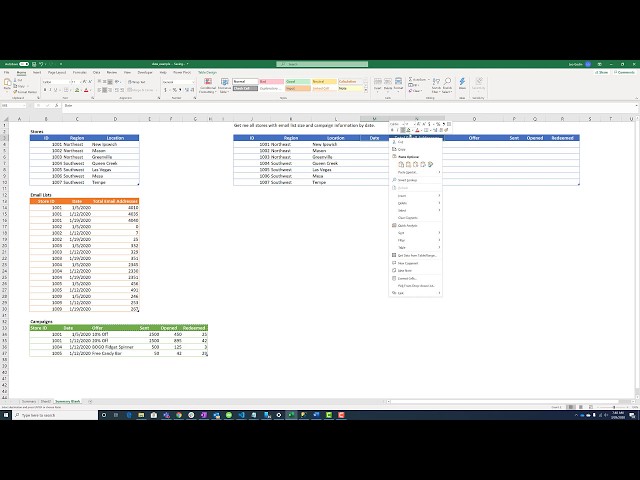Click the Share button
This screenshot has width=640, height=480.
602,72
